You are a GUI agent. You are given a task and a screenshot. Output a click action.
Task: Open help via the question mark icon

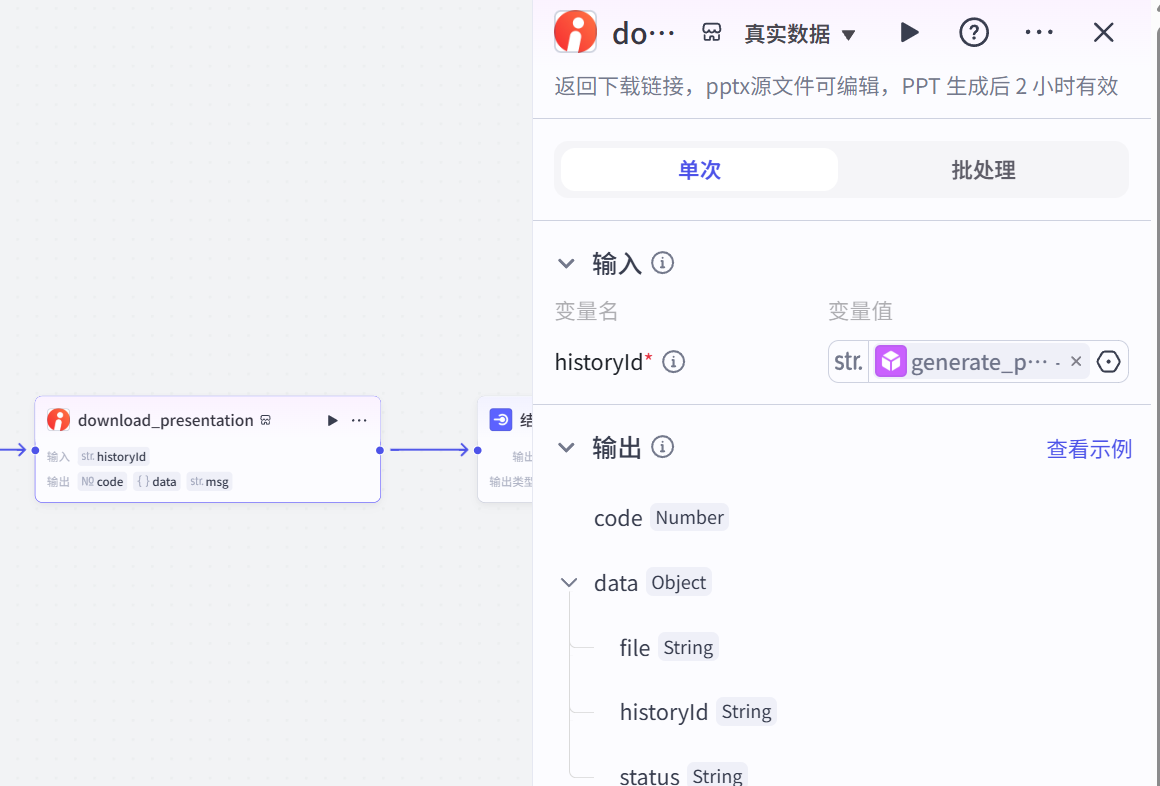[x=973, y=33]
